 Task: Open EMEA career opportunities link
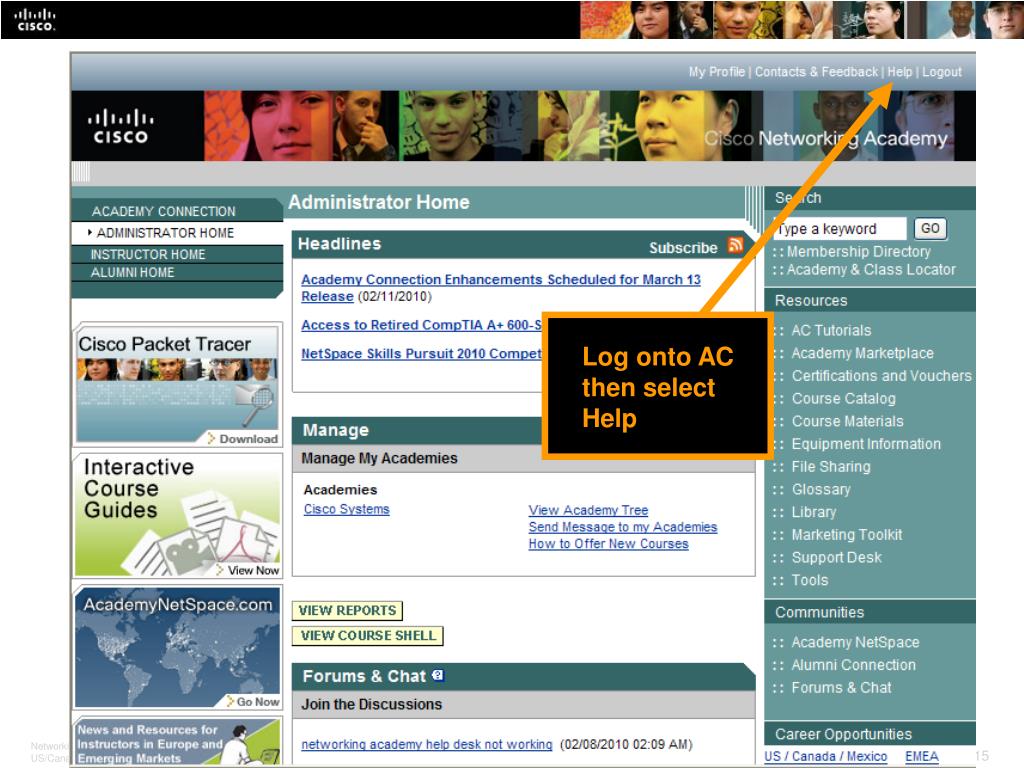921,756
